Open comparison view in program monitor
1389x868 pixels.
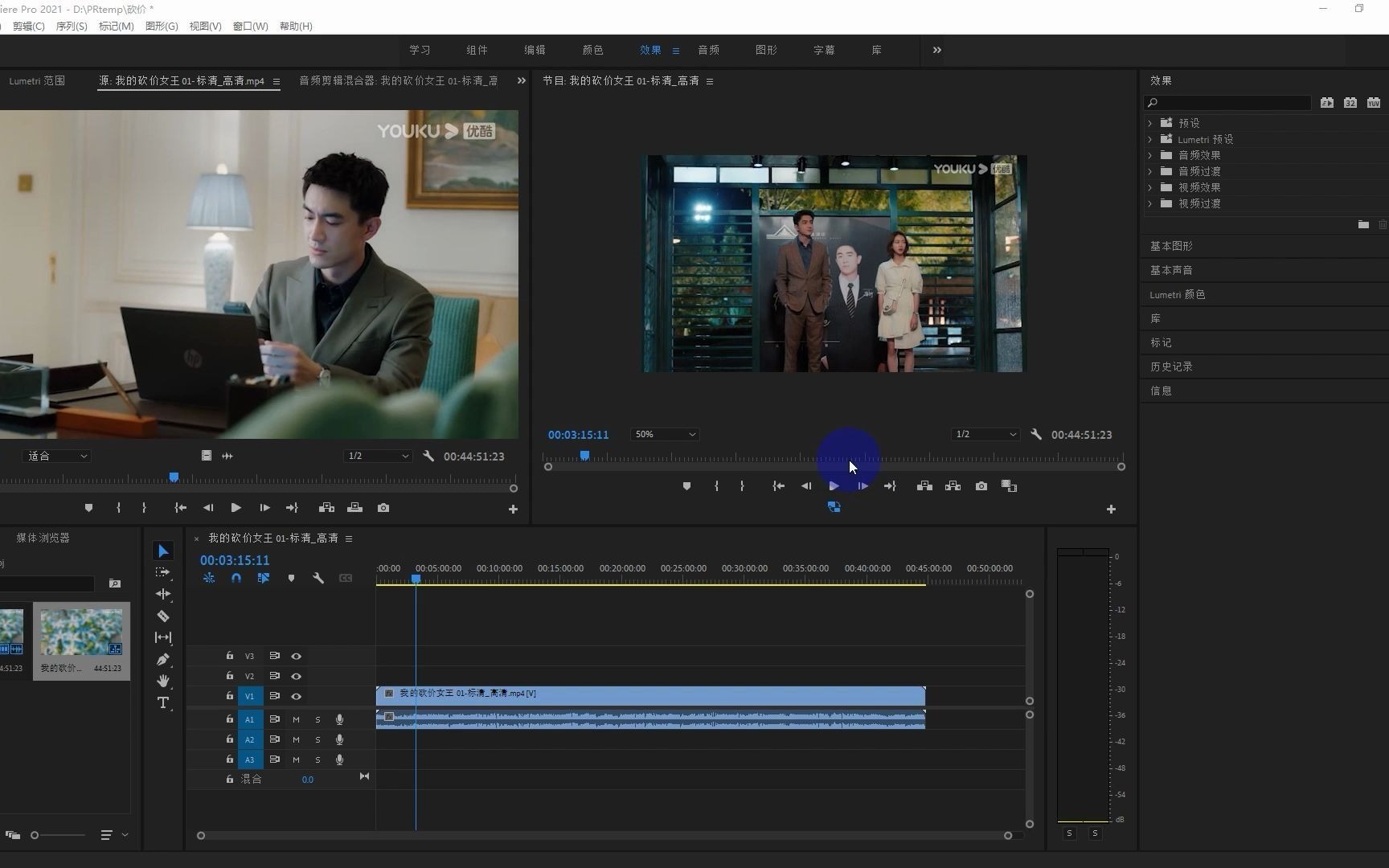[x=1009, y=486]
